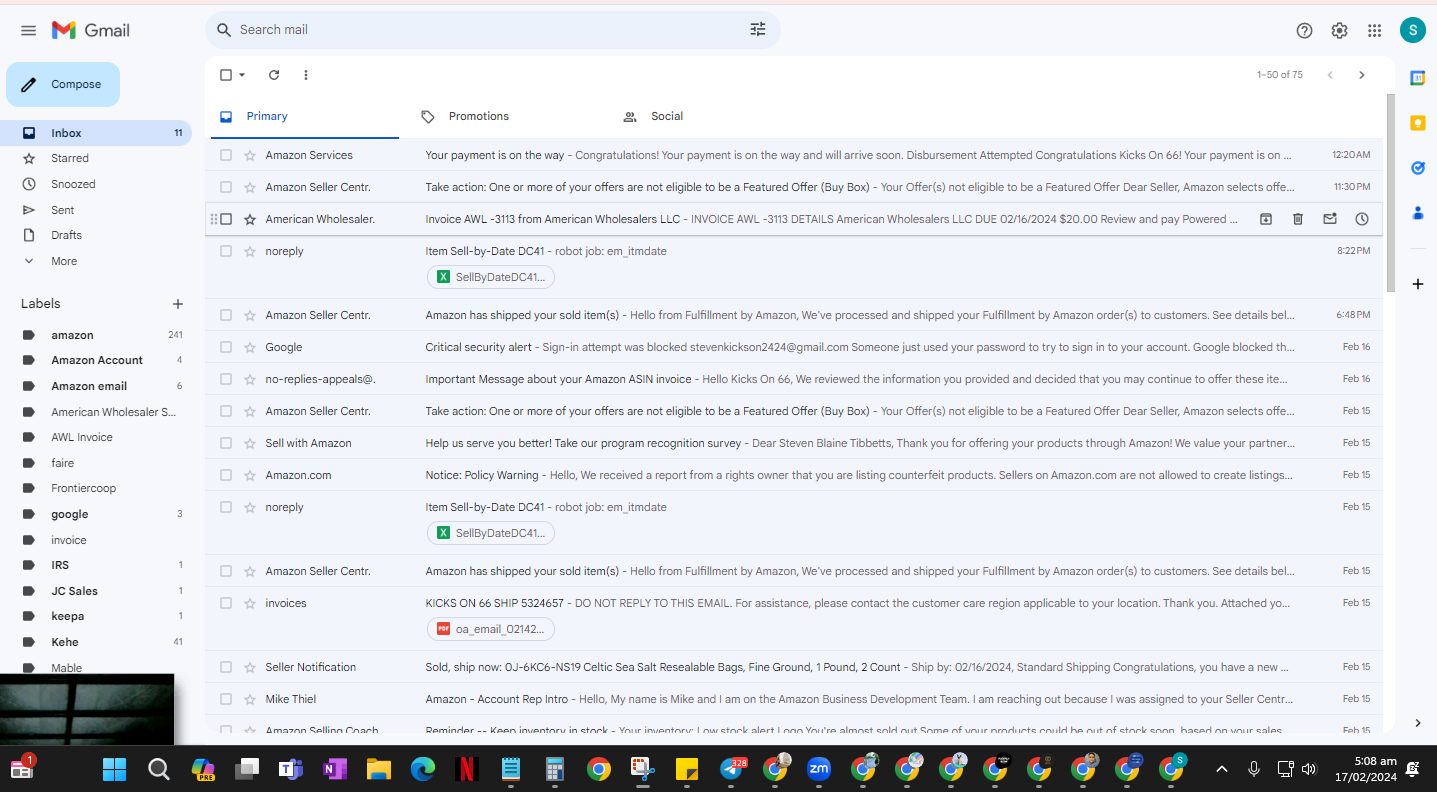Create a new label with the plus icon
This screenshot has height=792, width=1437.
tap(178, 304)
